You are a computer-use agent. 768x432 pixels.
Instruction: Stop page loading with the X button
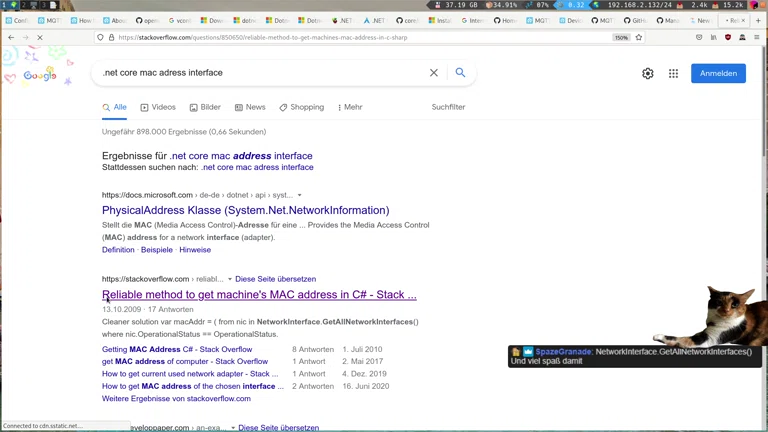40,37
